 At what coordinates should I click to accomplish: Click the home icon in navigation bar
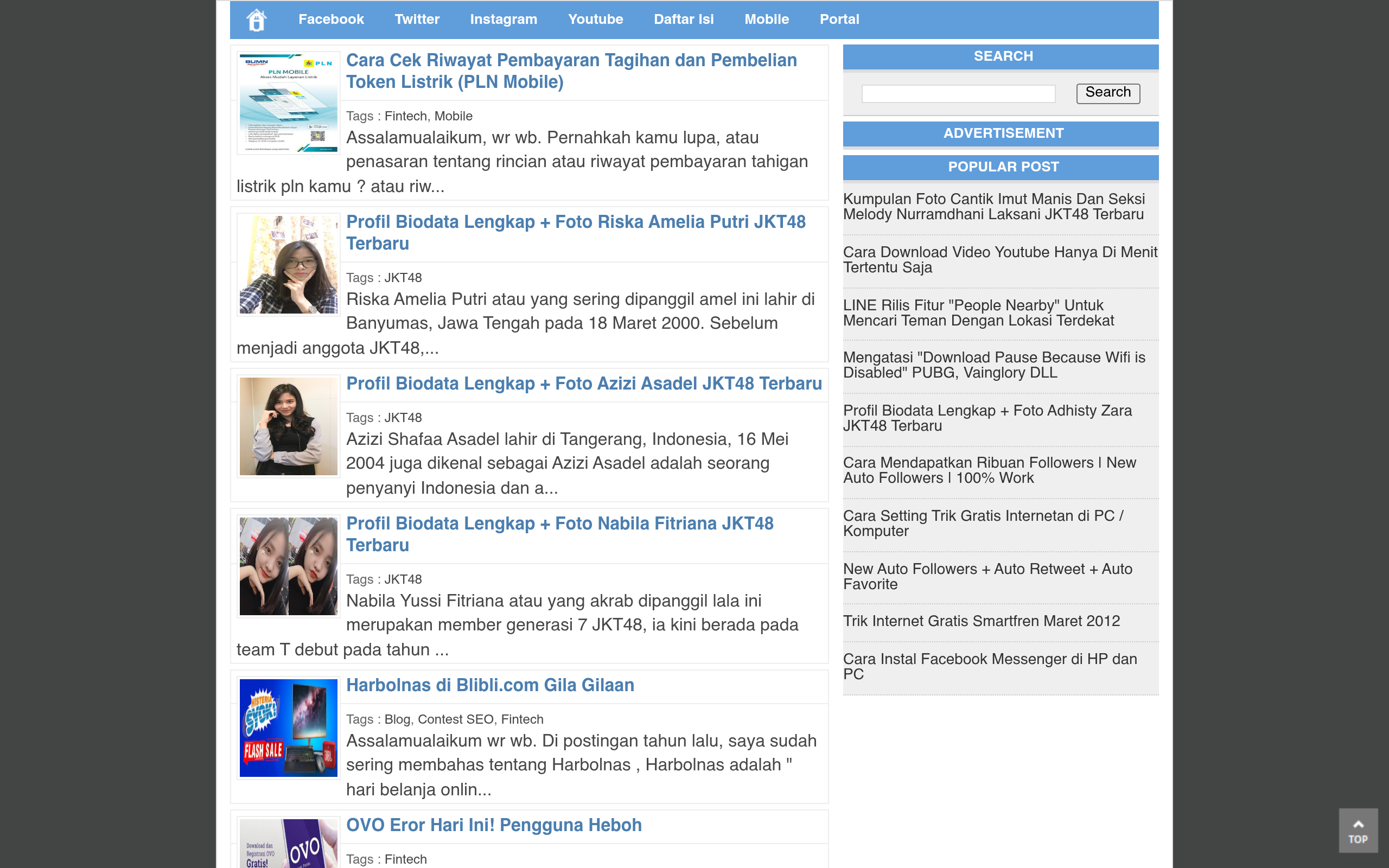click(257, 20)
